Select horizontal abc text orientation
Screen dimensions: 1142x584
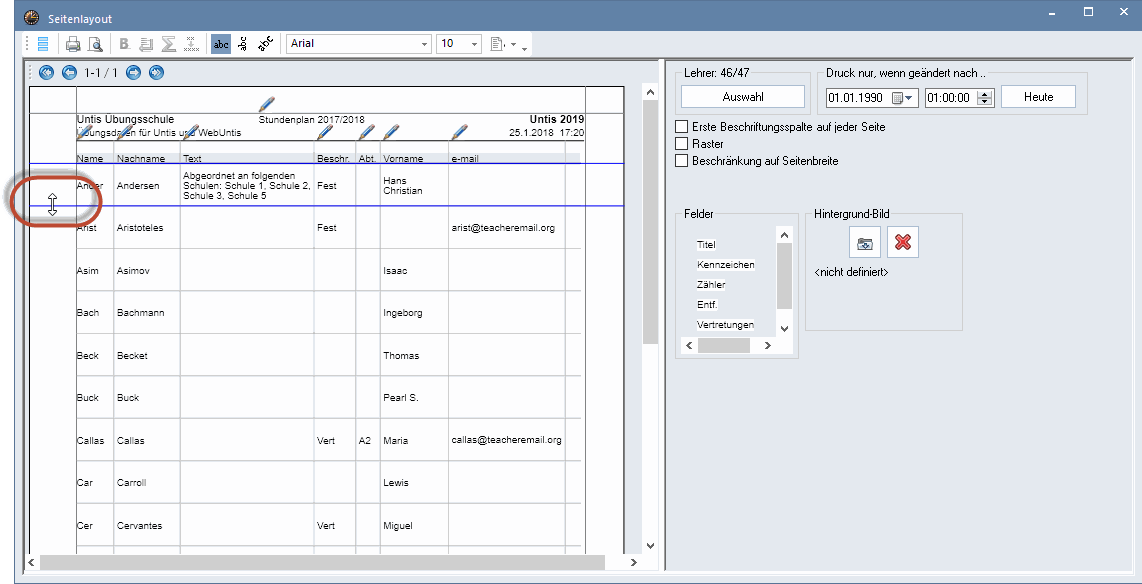coord(221,44)
